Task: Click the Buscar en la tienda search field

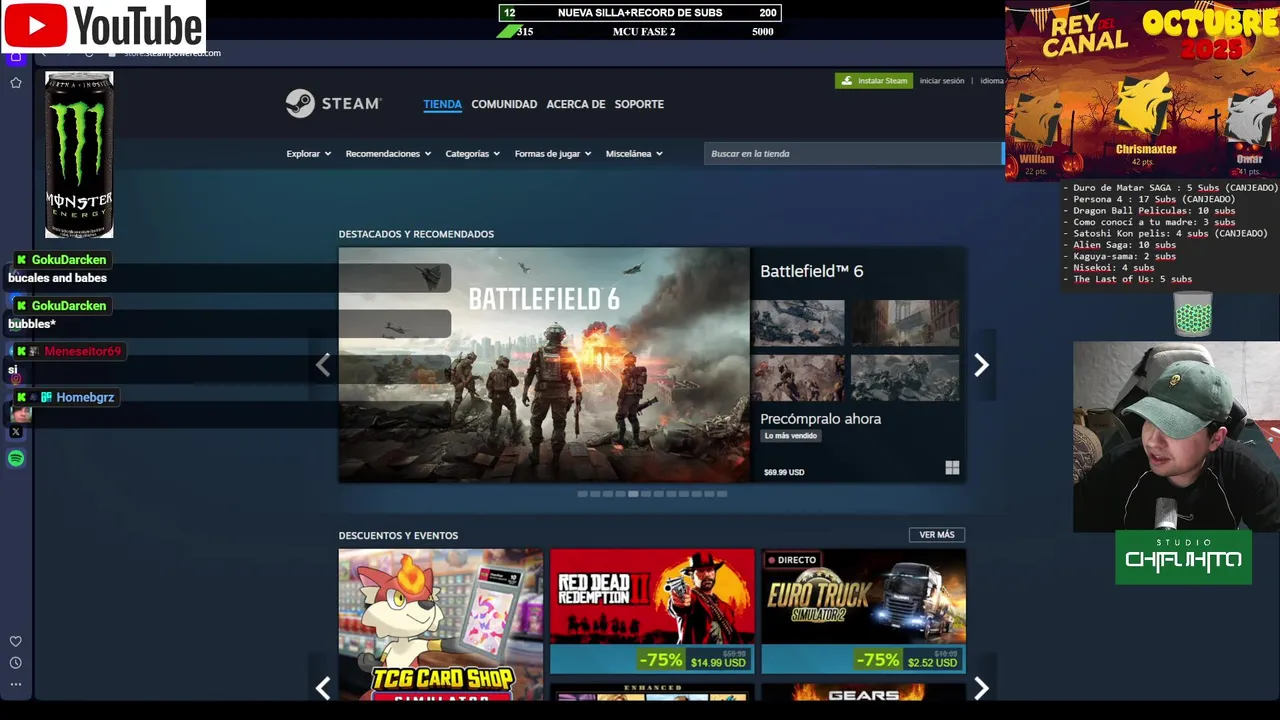Action: point(853,154)
